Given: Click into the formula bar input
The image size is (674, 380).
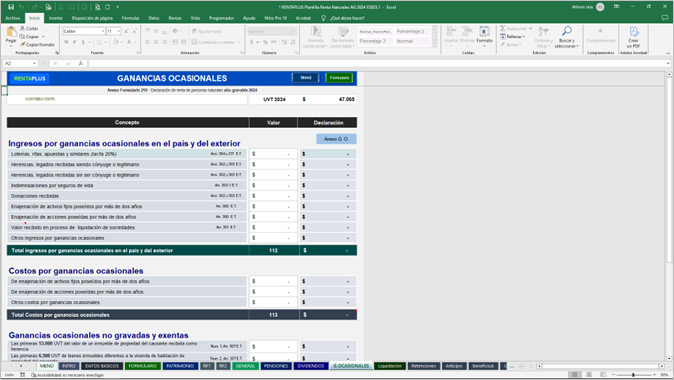Looking at the screenshot, I should coord(377,63).
